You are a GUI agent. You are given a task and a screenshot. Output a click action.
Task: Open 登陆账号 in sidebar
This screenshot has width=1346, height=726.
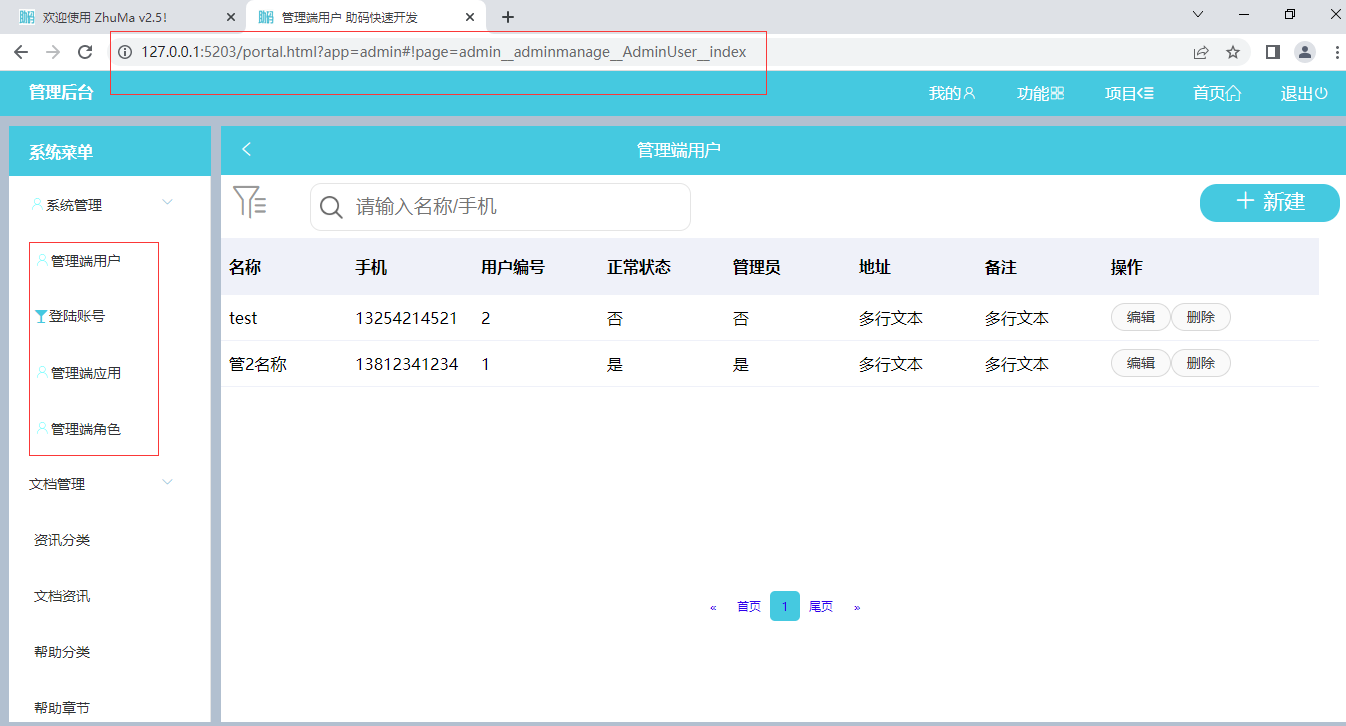[x=77, y=317]
